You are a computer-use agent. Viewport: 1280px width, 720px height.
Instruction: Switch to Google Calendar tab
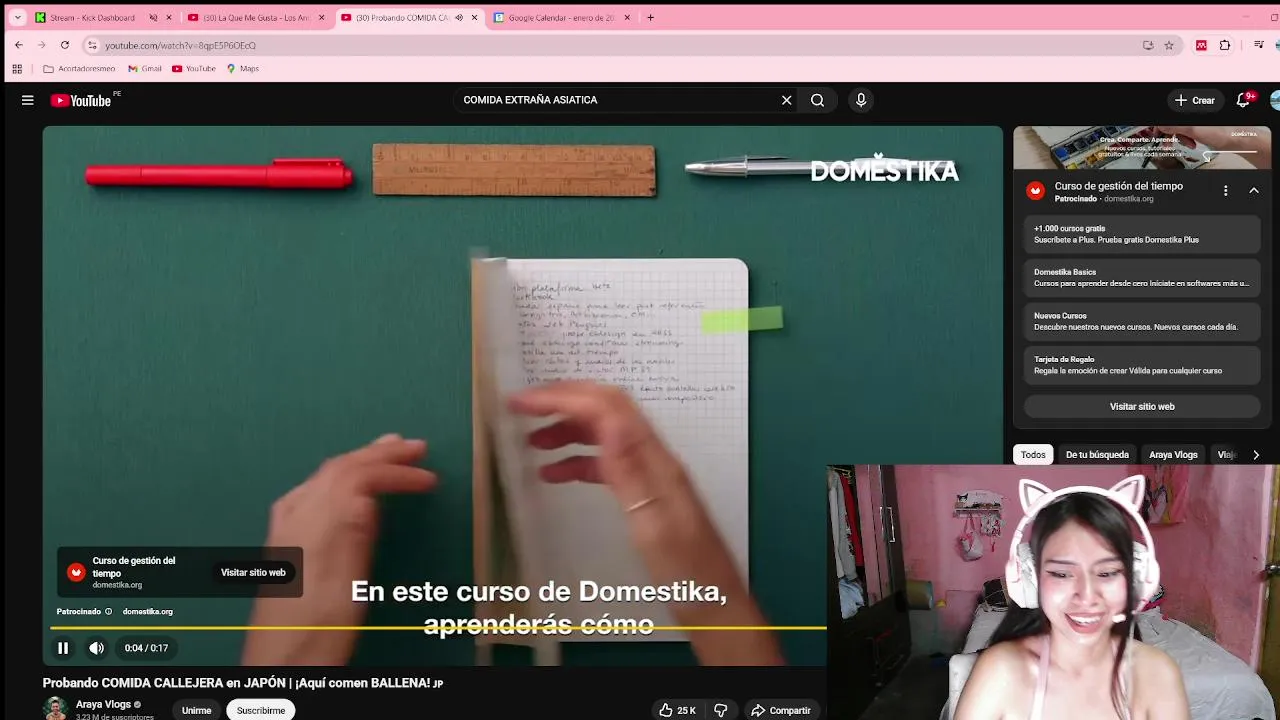(560, 17)
